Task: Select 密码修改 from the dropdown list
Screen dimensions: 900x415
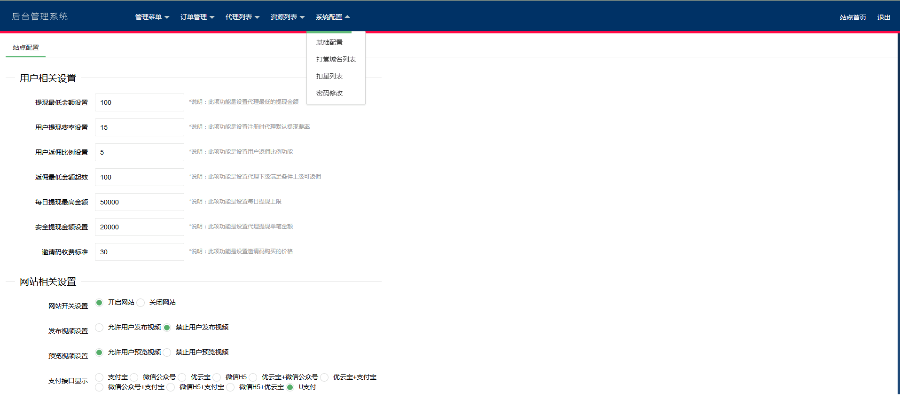Action: pos(329,92)
